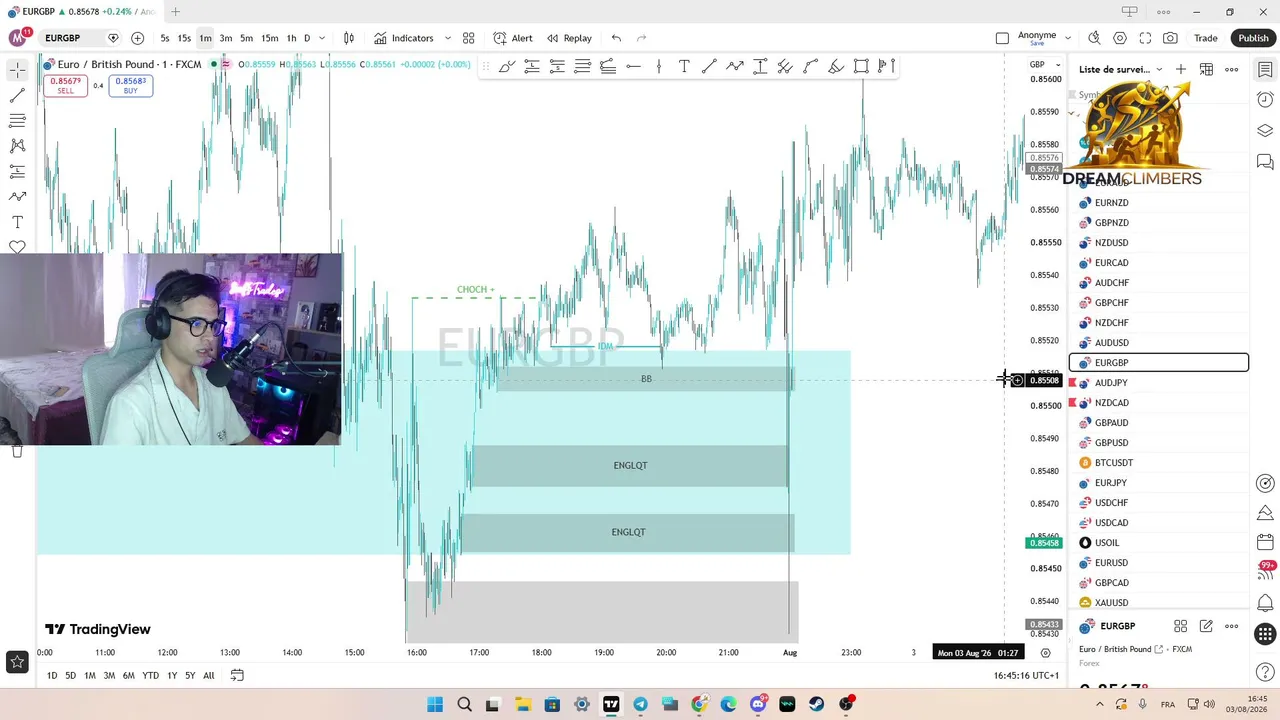The width and height of the screenshot is (1280, 720).
Task: Switch to the 5m timeframe
Action: [246, 38]
